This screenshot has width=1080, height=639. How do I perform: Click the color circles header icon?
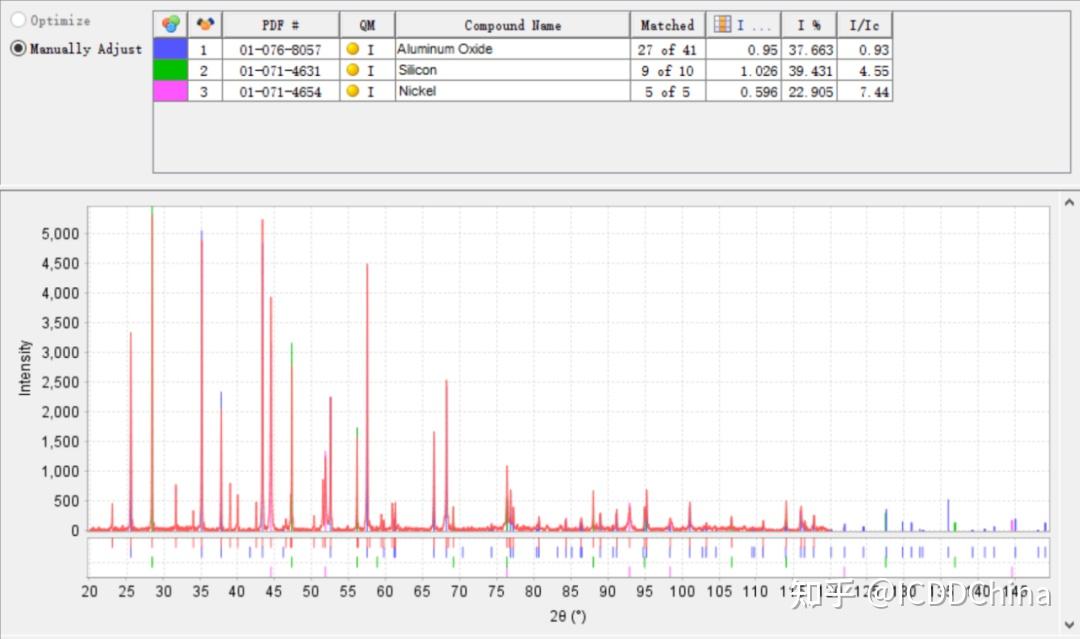pyautogui.click(x=171, y=25)
